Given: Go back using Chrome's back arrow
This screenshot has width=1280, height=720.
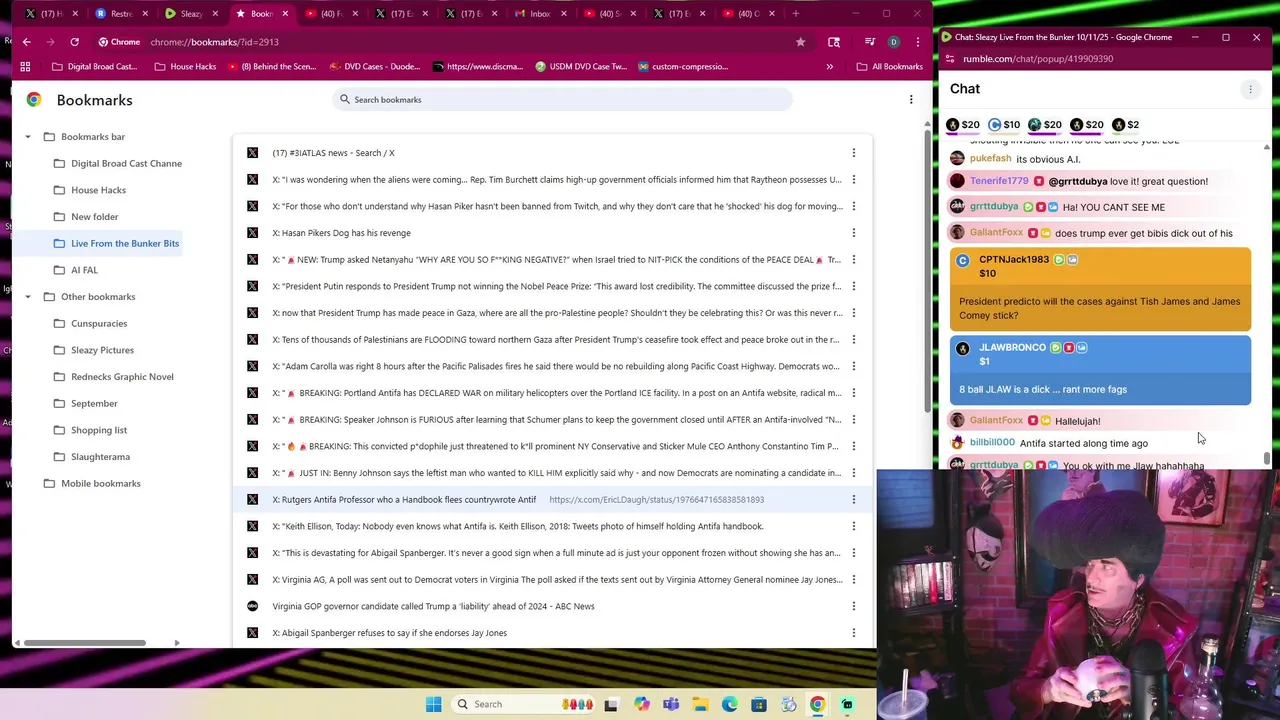Looking at the screenshot, I should click(27, 42).
